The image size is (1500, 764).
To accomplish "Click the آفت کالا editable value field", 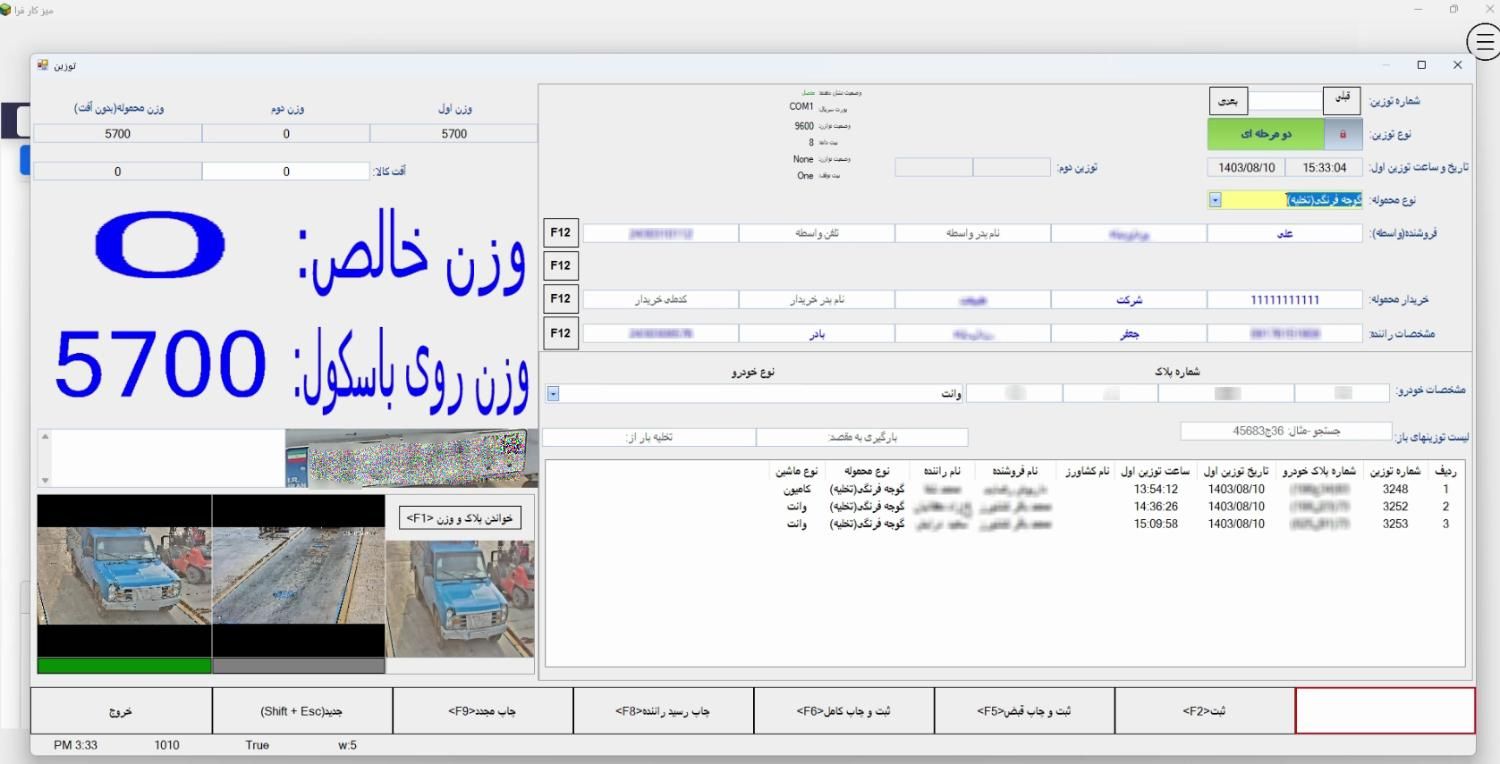I will pyautogui.click(x=286, y=171).
